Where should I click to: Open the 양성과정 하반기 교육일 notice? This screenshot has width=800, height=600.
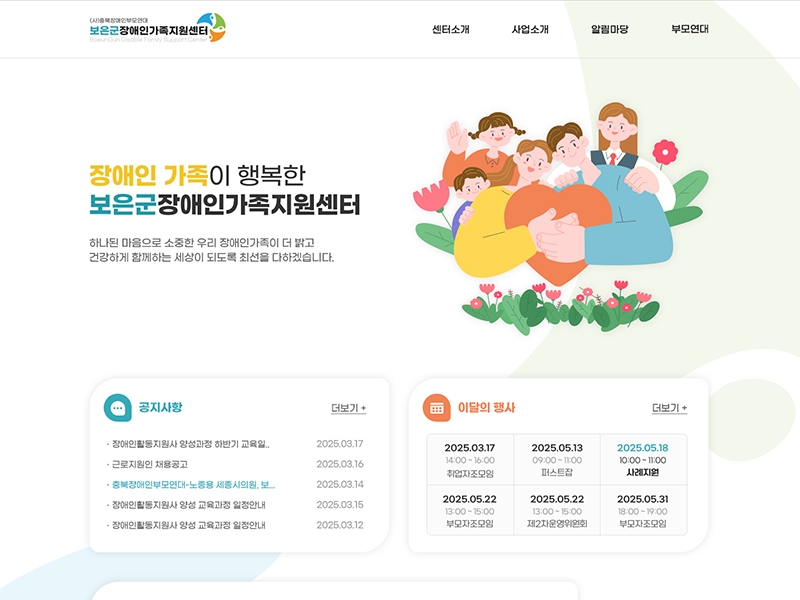pos(190,444)
